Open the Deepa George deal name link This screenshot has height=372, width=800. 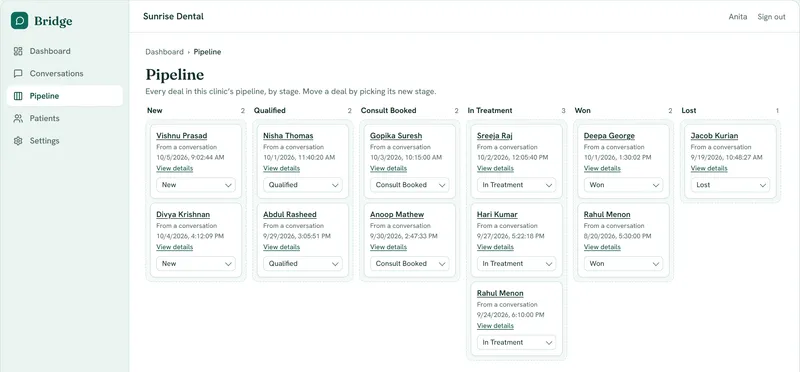(x=609, y=136)
